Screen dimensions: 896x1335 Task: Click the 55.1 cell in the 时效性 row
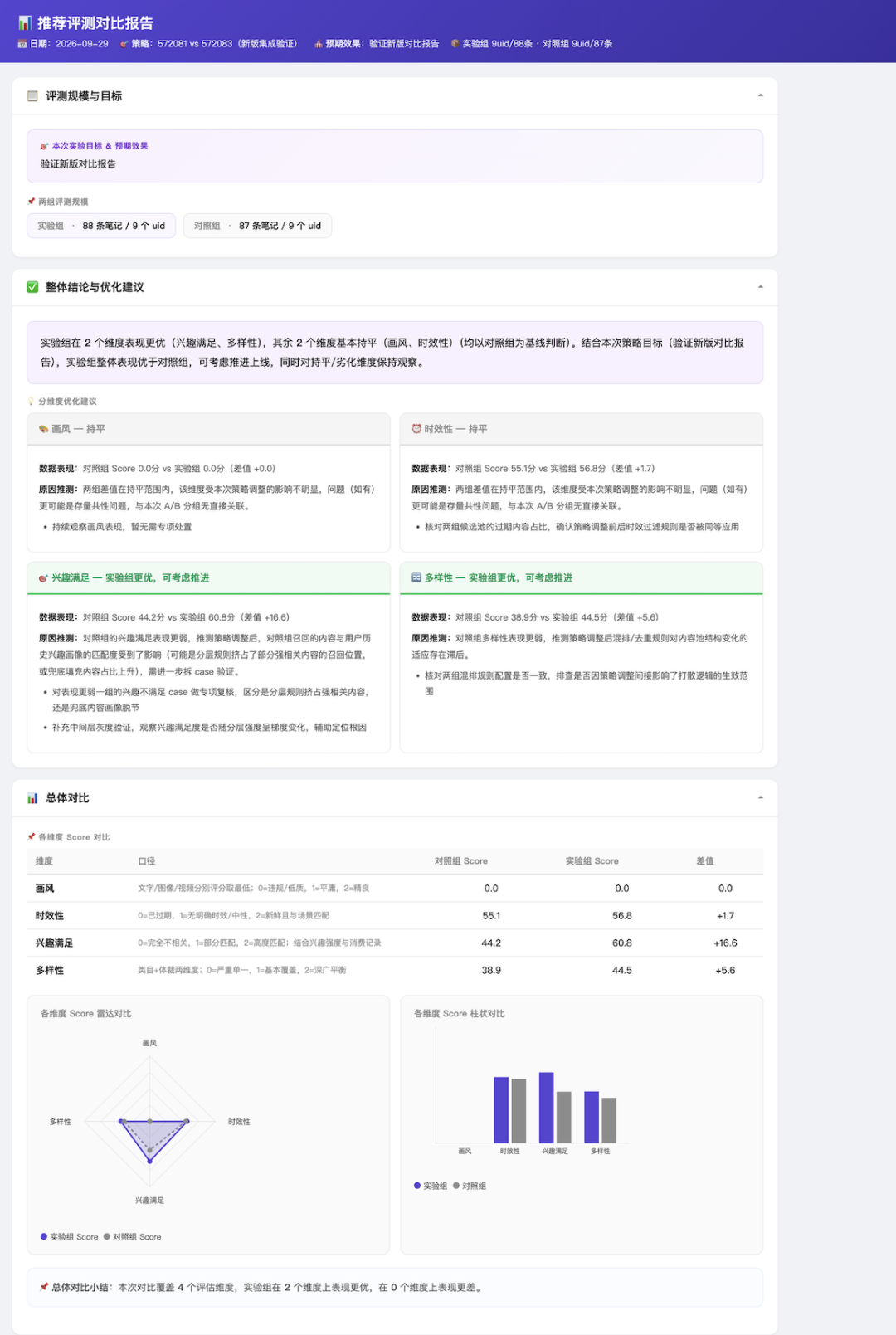[491, 916]
